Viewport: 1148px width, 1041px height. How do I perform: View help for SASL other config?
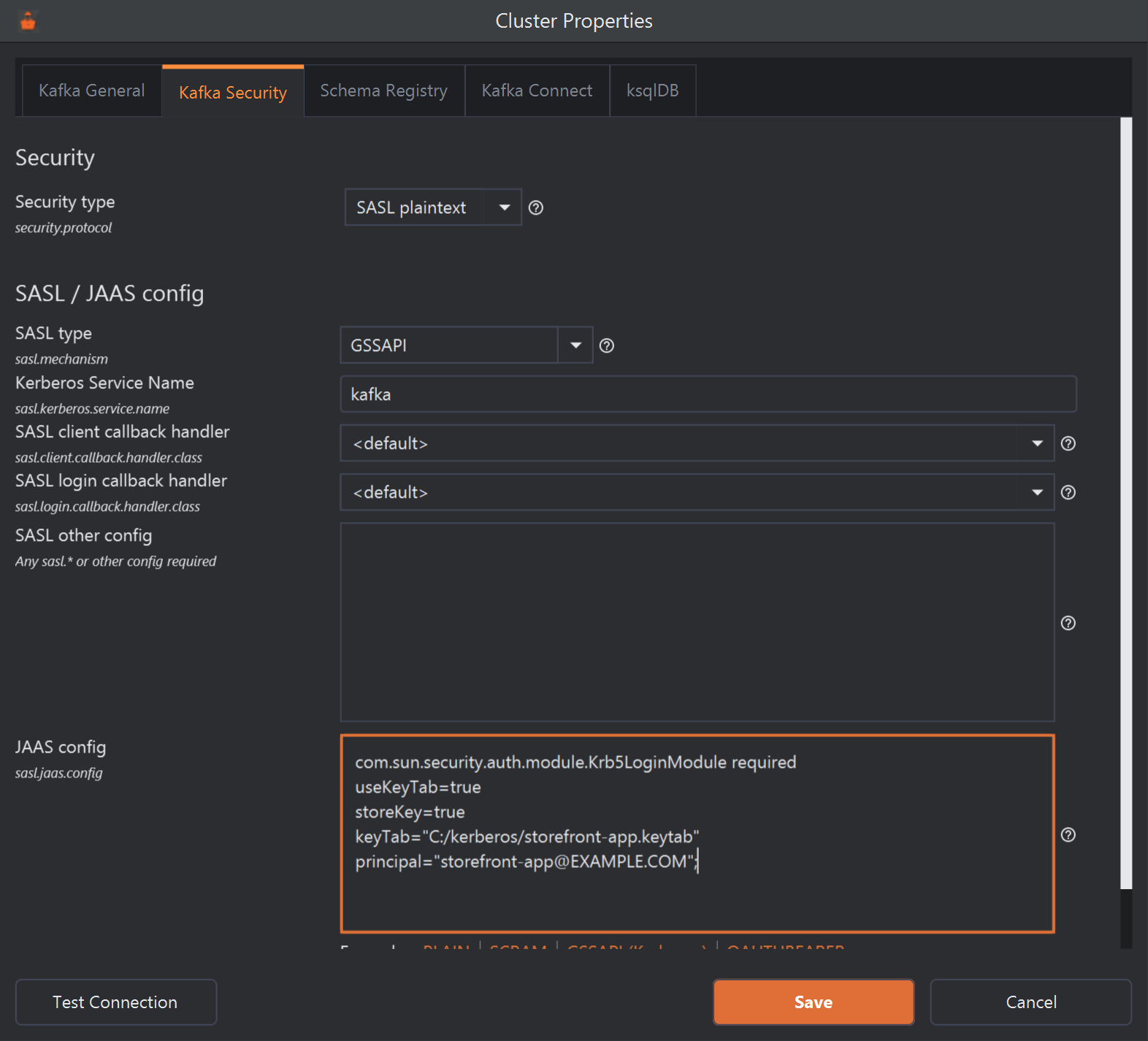tap(1068, 623)
